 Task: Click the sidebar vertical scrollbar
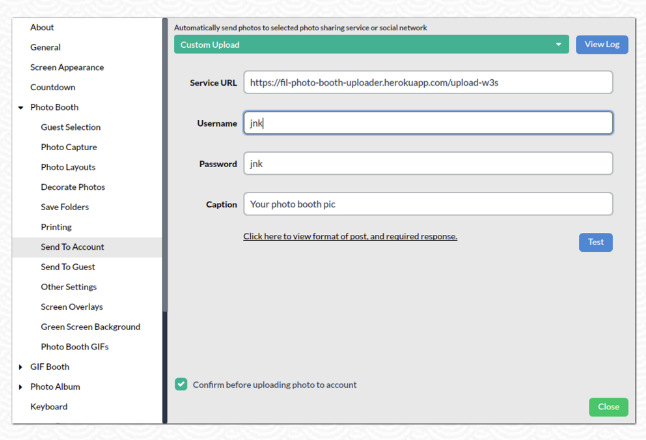tap(165, 165)
